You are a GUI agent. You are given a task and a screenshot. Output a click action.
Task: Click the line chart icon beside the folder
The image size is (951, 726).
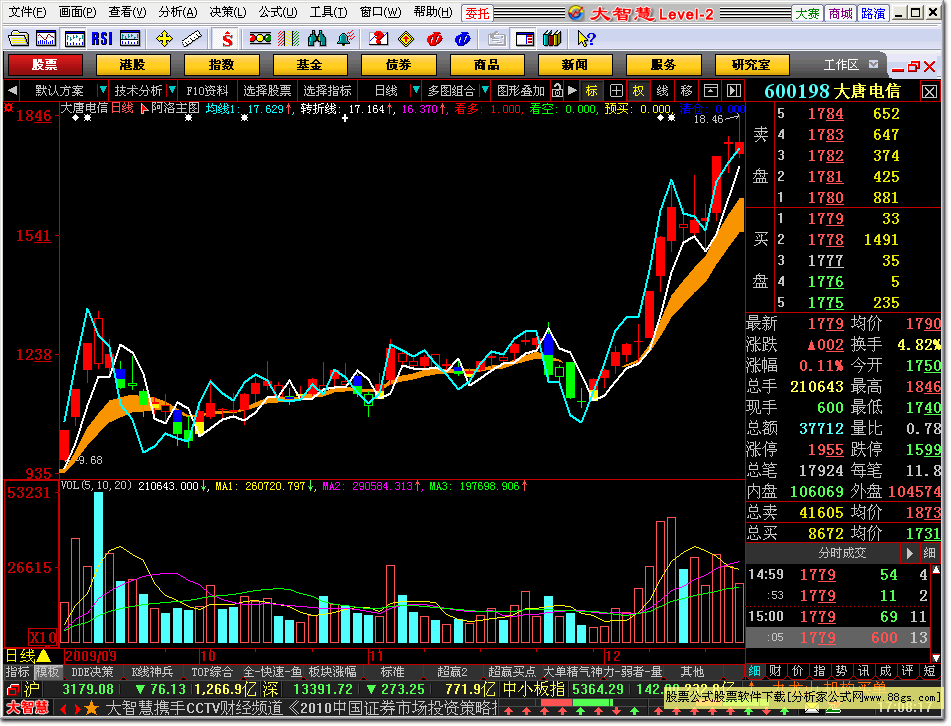[46, 39]
